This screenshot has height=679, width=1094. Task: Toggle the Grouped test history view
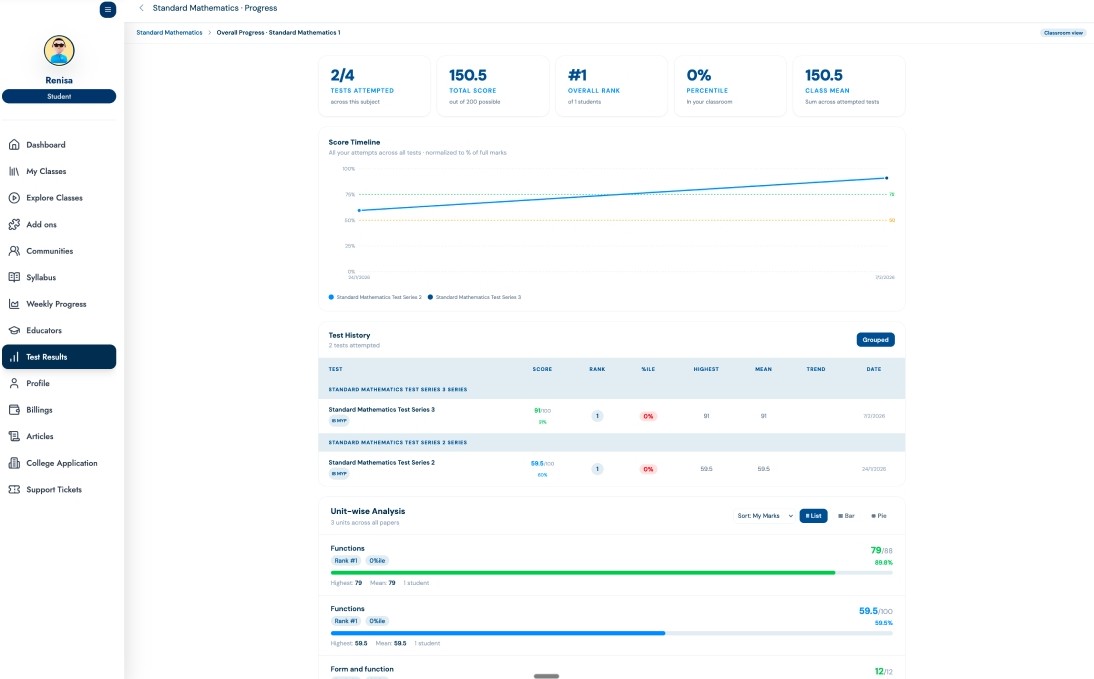point(875,340)
